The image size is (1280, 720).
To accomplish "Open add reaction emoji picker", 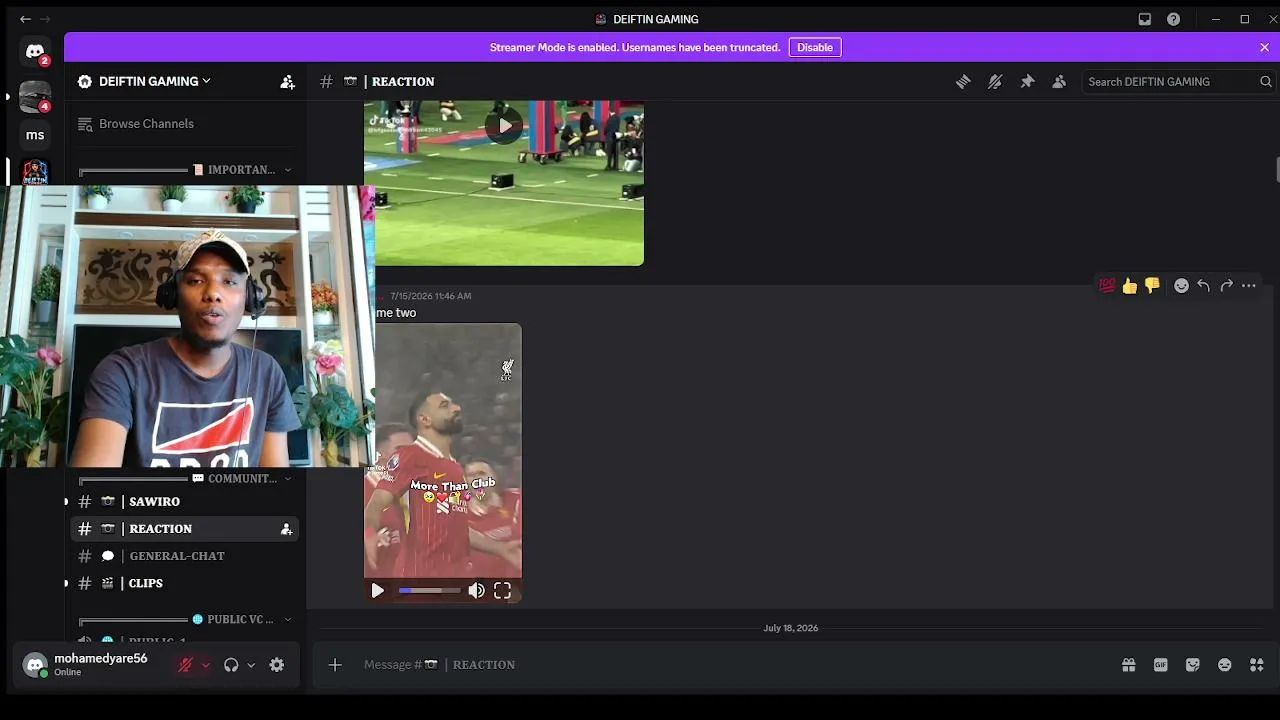I will pyautogui.click(x=1181, y=286).
